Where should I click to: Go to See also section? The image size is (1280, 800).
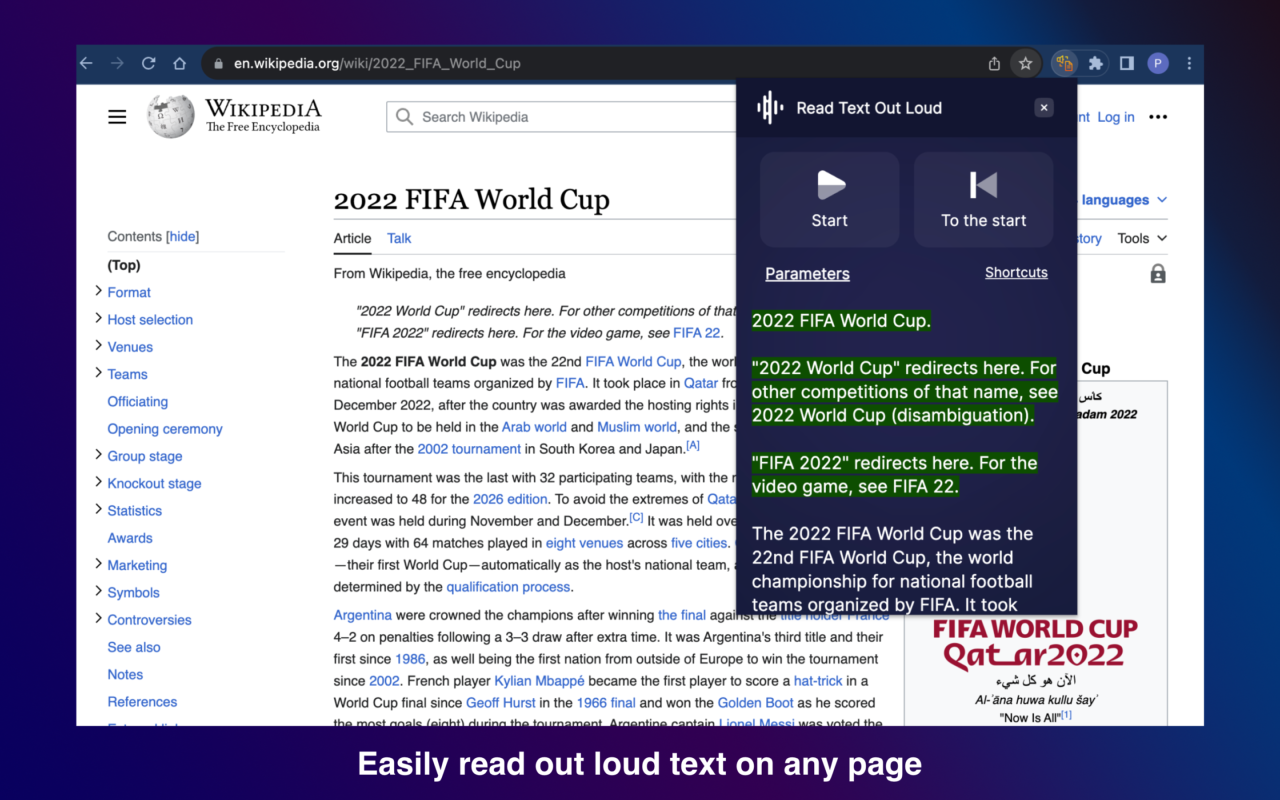point(134,647)
